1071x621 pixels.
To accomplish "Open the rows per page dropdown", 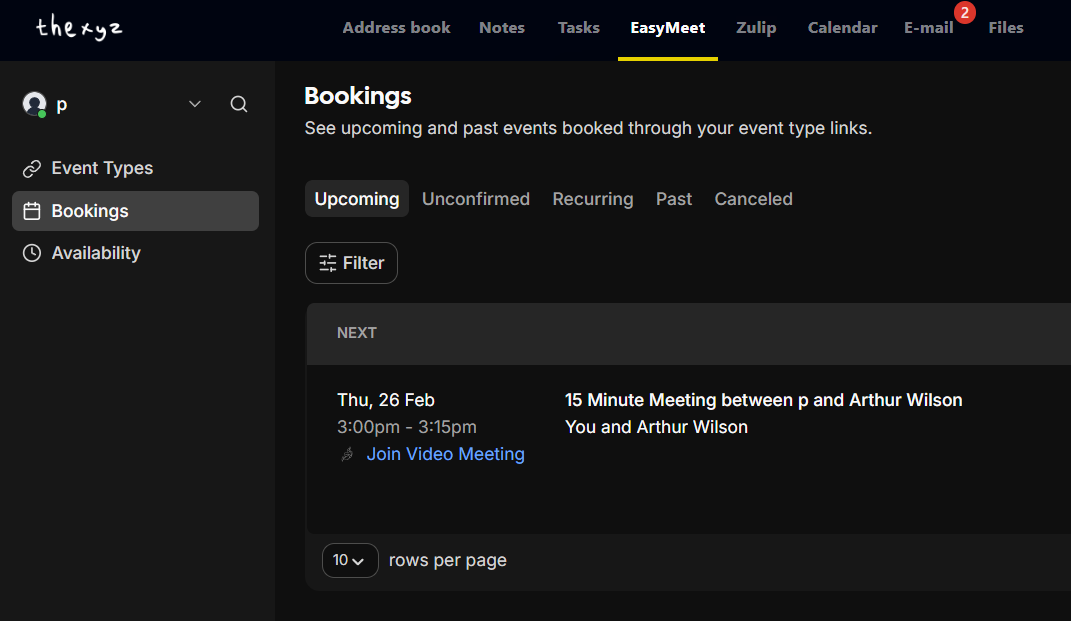I will 350,560.
